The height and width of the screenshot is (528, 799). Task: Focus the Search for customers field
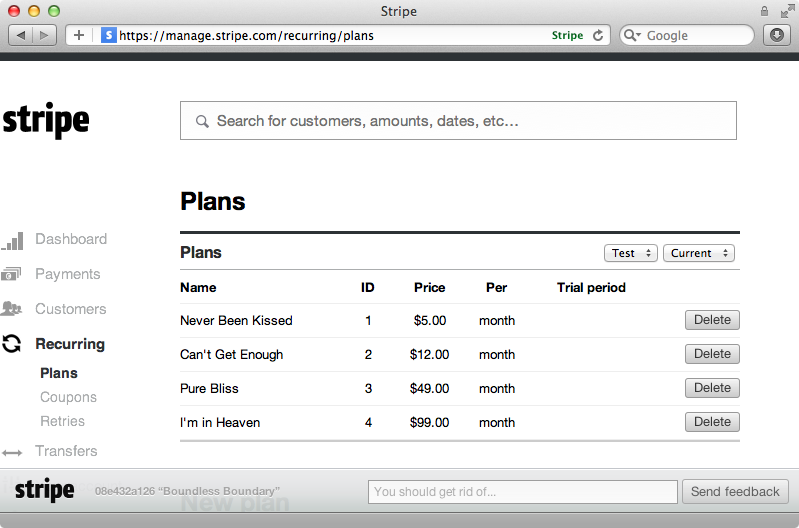pos(458,121)
